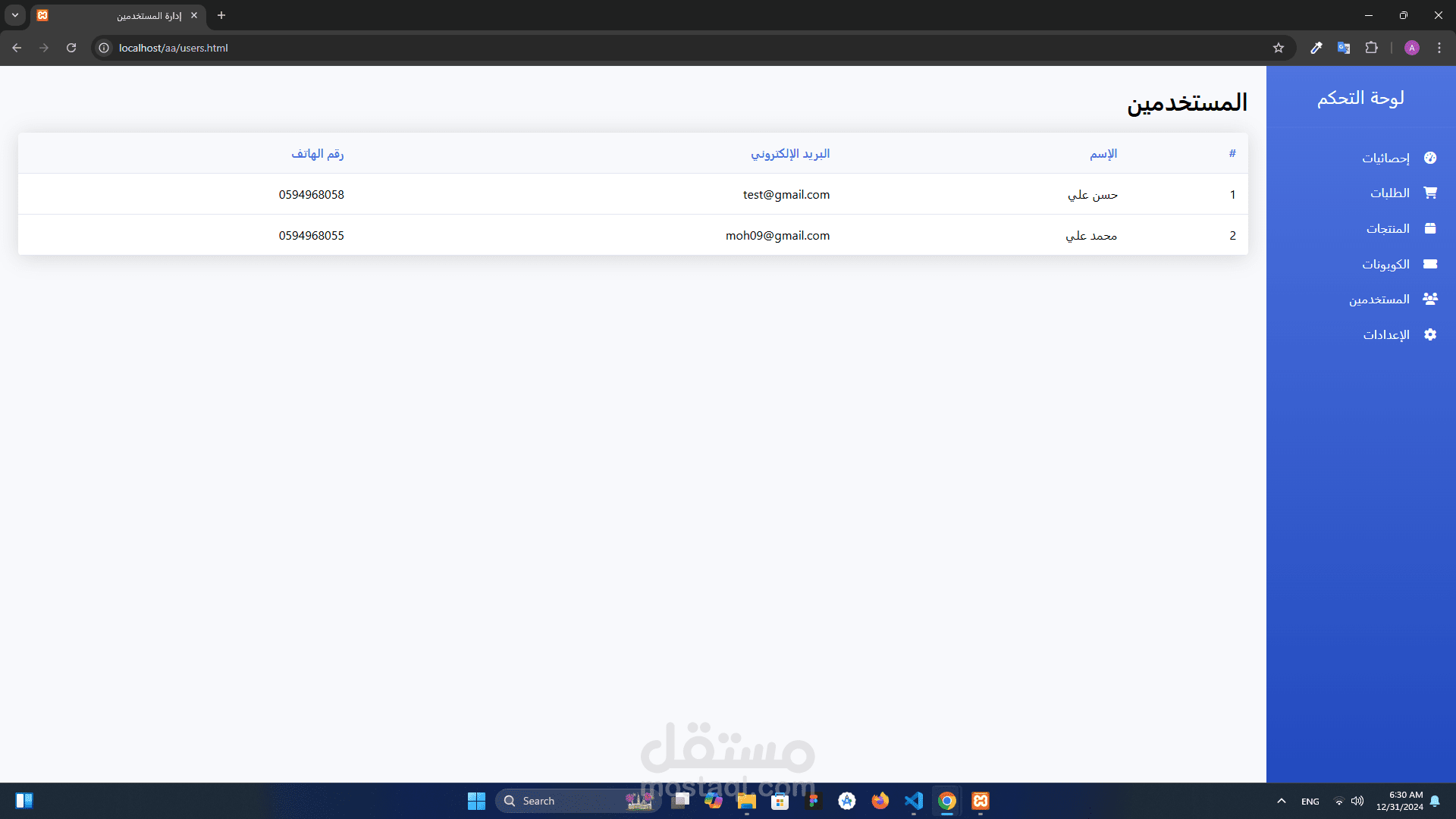Show hidden system tray icons chevron
Image resolution: width=1456 pixels, height=819 pixels.
(1282, 801)
